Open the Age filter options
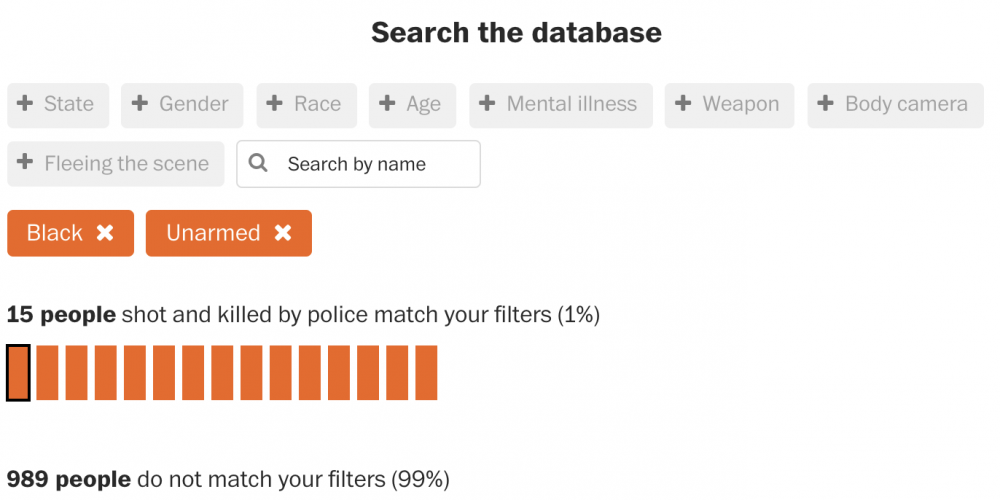Viewport: 1000px width, 500px height. click(412, 105)
